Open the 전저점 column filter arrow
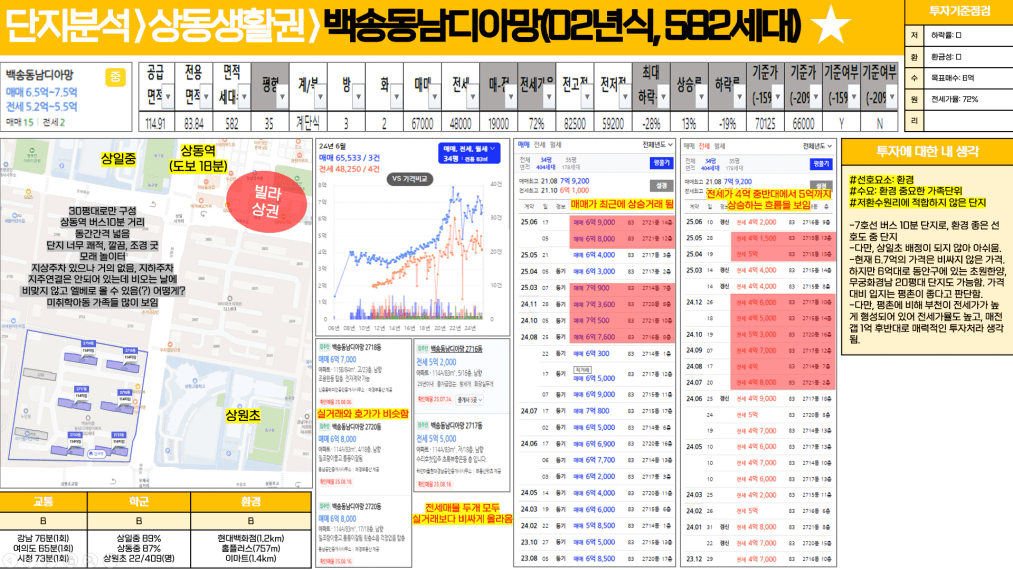The height and width of the screenshot is (570, 1013). pos(625,97)
